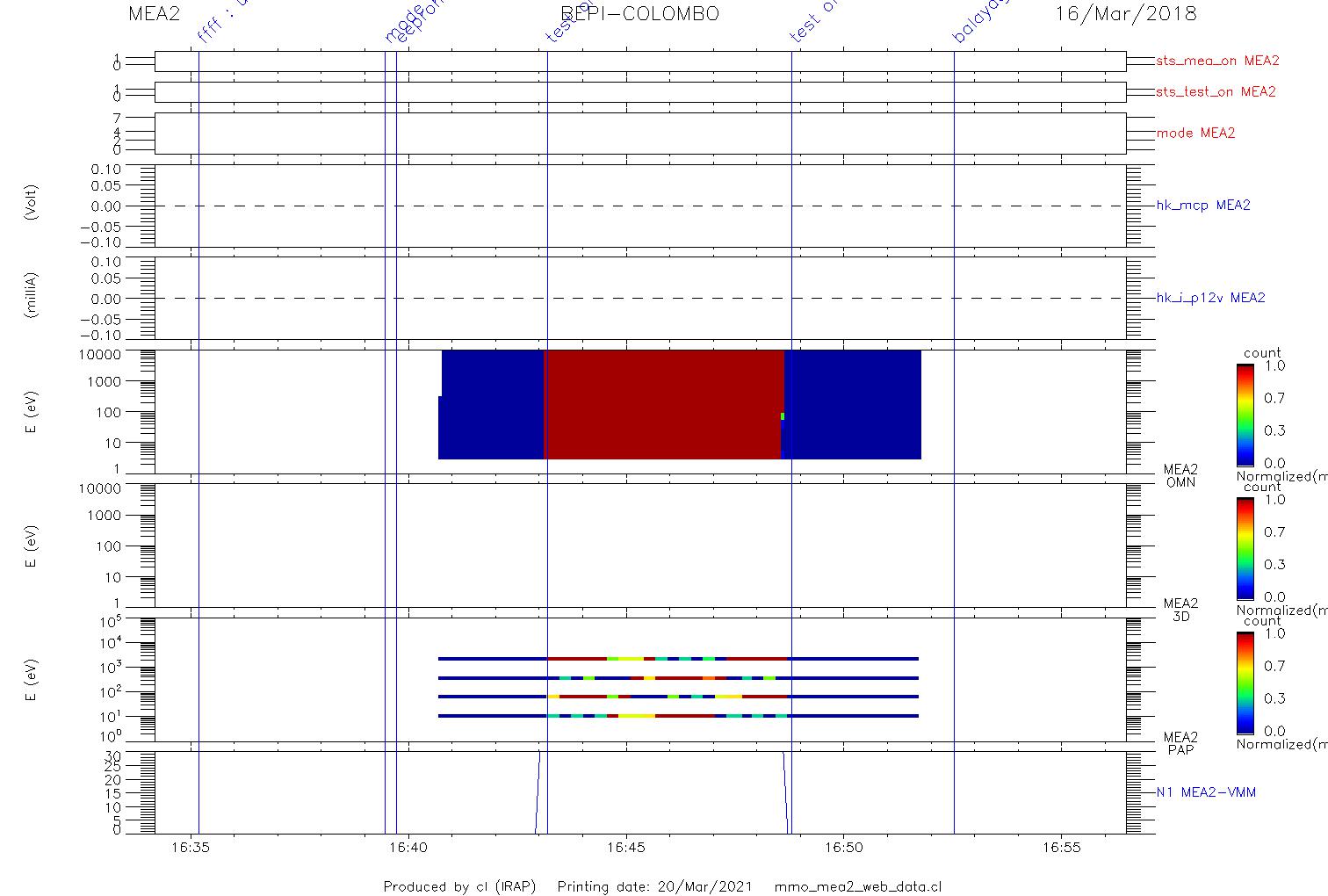The width and height of the screenshot is (1328, 896).
Task: Click the 10000 tick in OMN panel
Action: [x=100, y=354]
